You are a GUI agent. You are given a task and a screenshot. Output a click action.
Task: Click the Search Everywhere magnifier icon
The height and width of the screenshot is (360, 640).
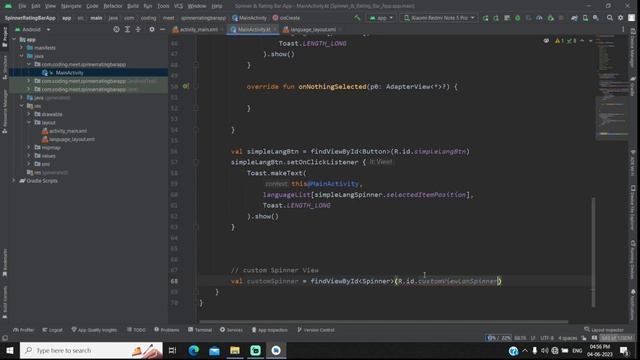tap(610, 18)
